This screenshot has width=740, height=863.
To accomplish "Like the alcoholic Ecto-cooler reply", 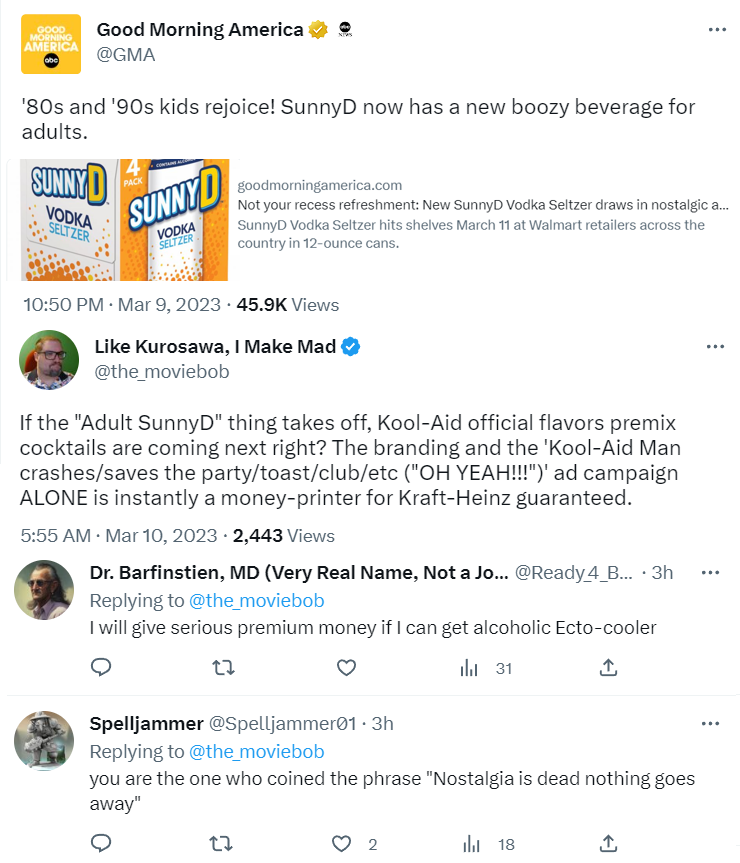I will [x=346, y=667].
